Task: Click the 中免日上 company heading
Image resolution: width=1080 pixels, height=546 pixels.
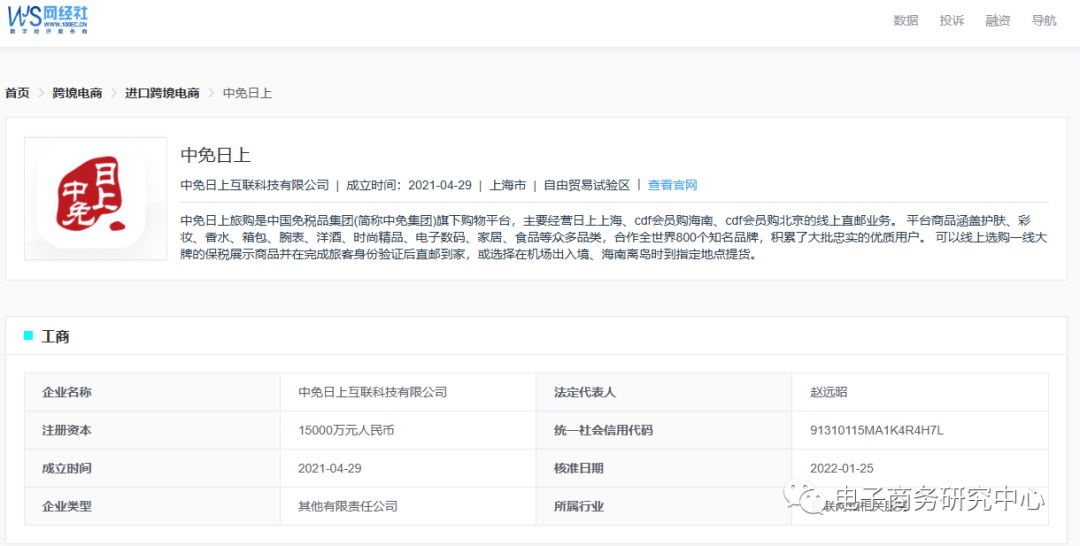Action: pyautogui.click(x=216, y=155)
